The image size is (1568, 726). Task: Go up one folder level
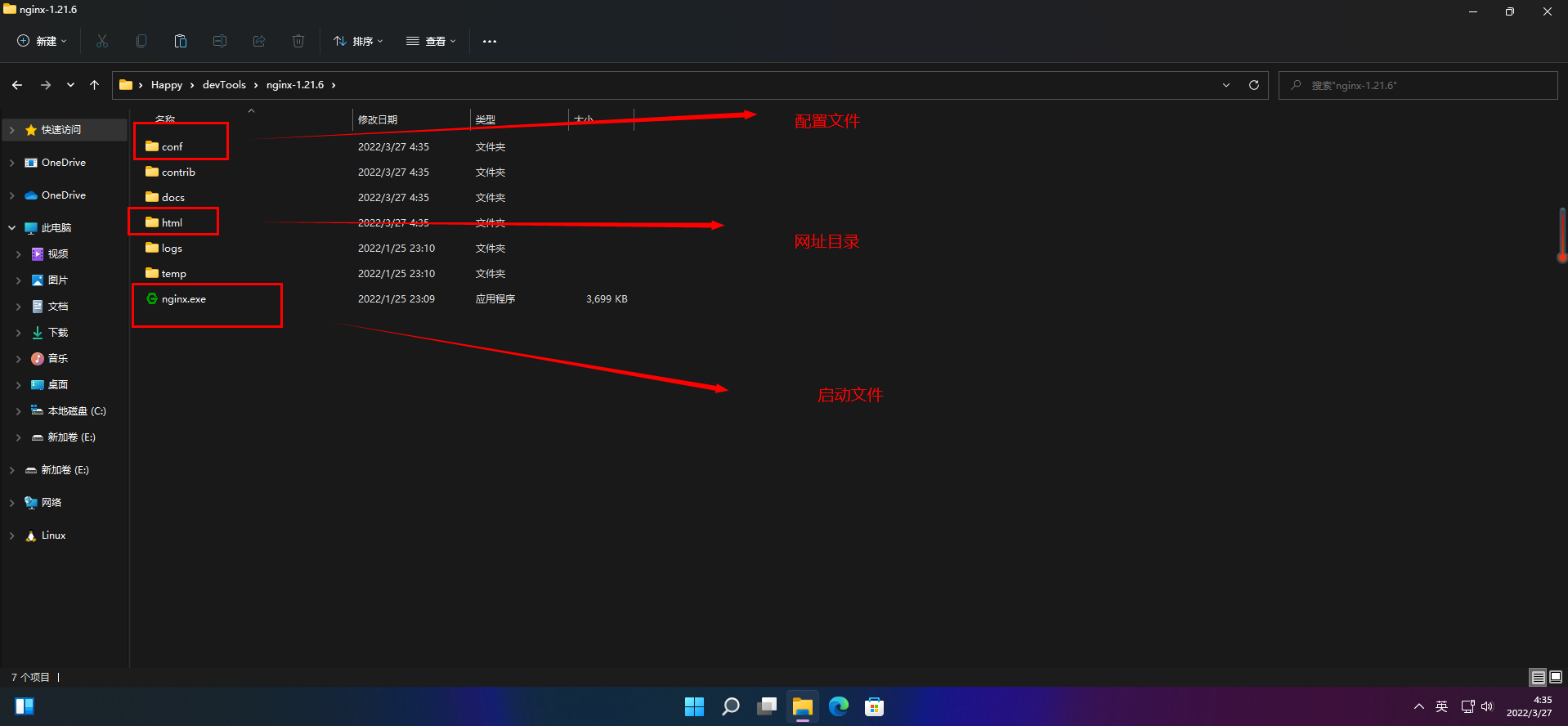point(95,85)
